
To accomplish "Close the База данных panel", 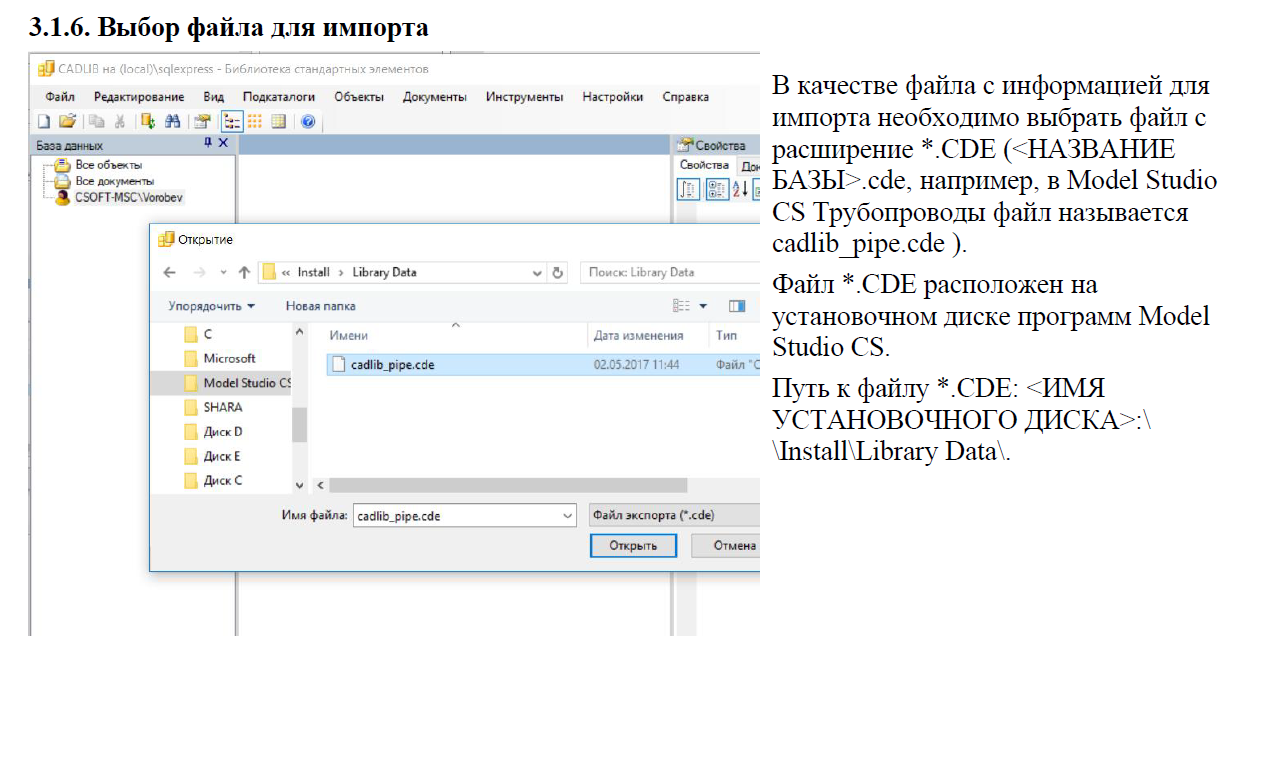I will tap(223, 144).
